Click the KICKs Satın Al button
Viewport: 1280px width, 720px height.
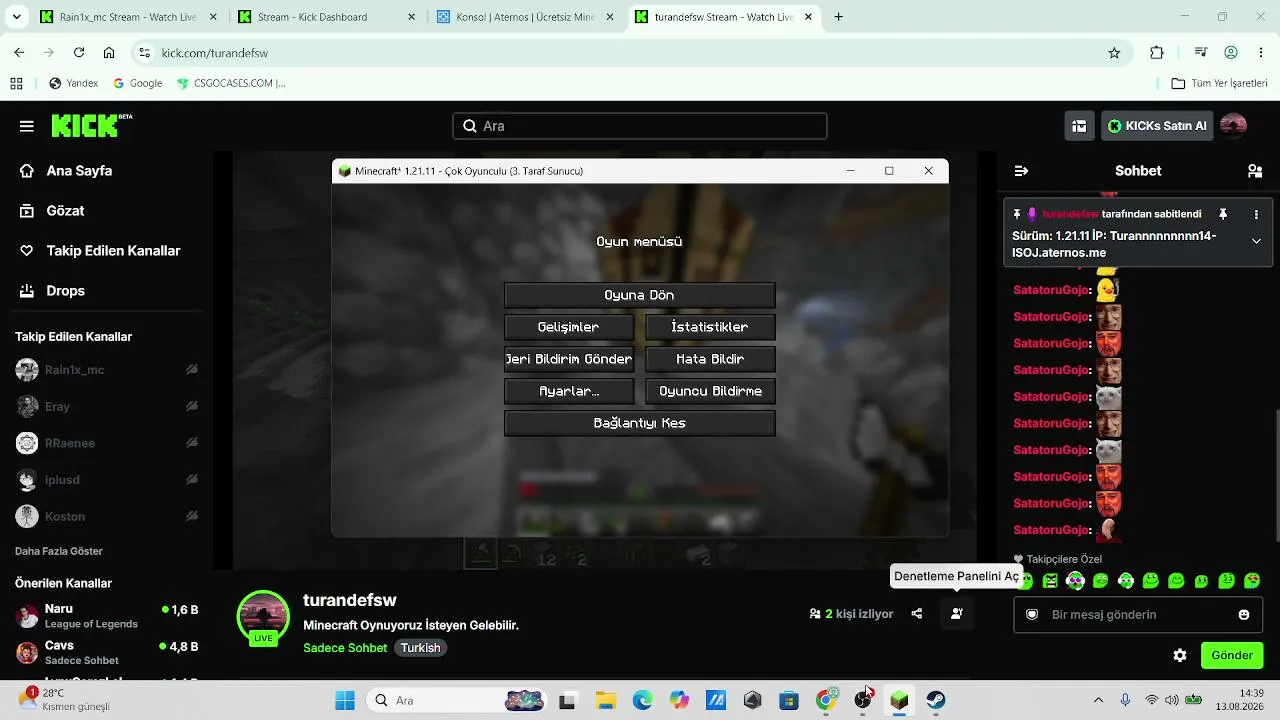[x=1157, y=126]
